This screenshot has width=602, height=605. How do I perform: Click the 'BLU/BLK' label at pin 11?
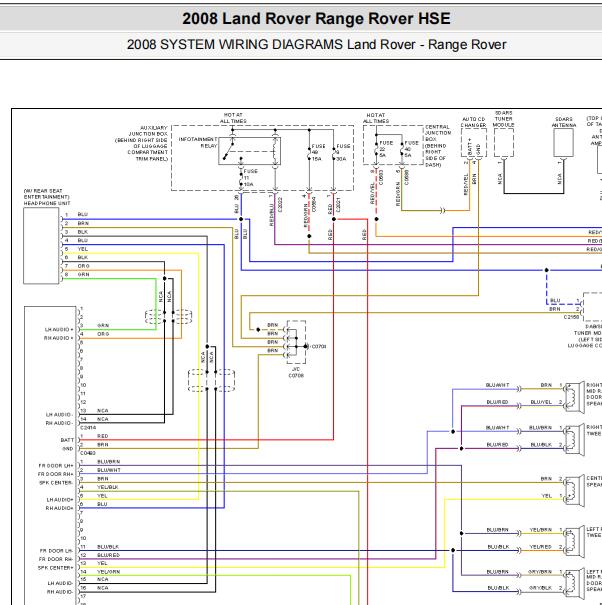coord(108,547)
